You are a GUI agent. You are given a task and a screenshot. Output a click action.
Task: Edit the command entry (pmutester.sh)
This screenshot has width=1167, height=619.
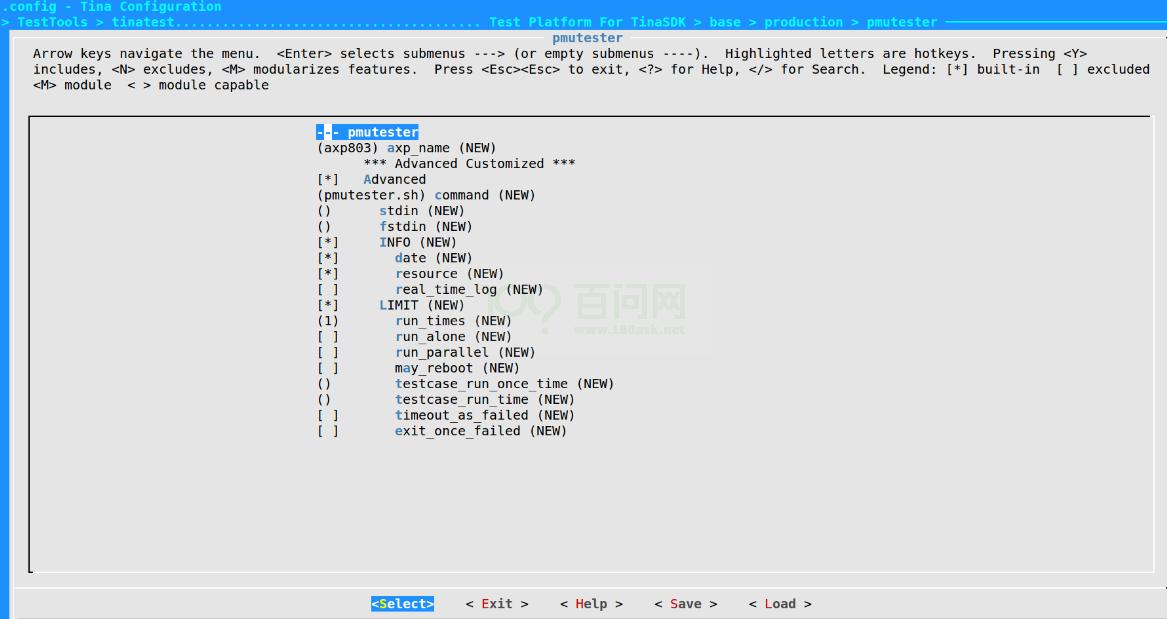(x=426, y=195)
